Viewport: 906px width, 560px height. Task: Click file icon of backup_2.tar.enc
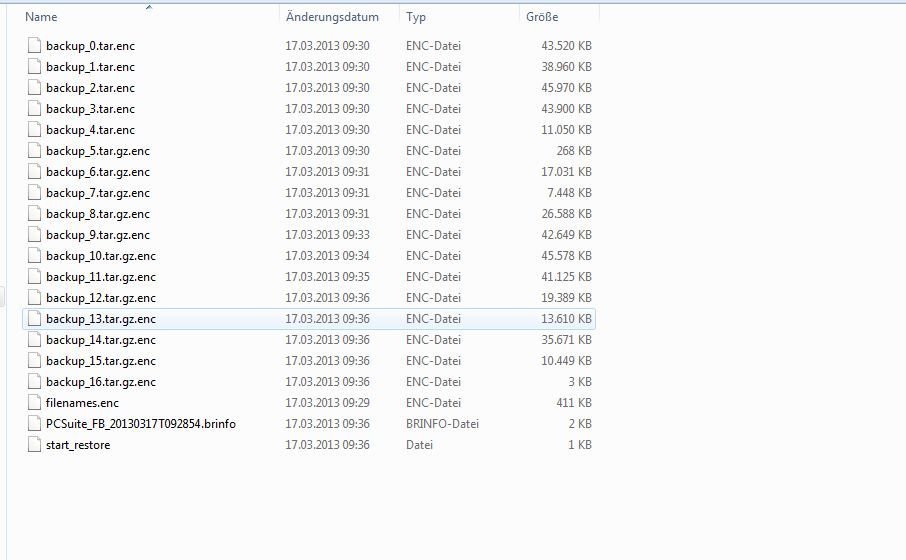click(x=35, y=88)
